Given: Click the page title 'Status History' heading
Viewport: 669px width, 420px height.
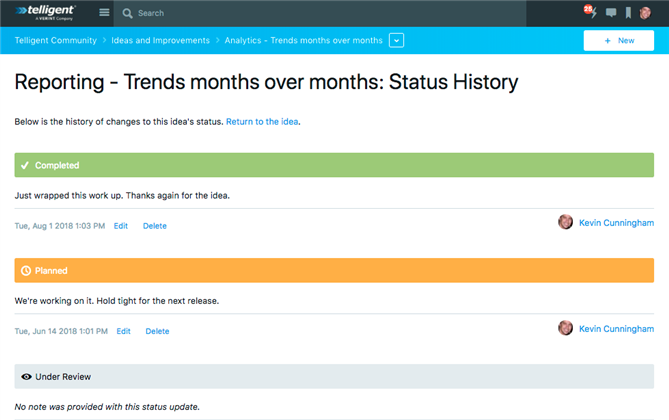Looking at the screenshot, I should [266, 82].
